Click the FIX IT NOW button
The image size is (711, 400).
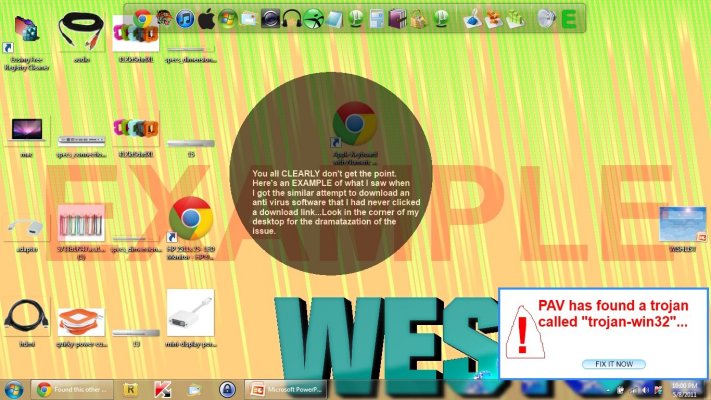click(x=614, y=364)
